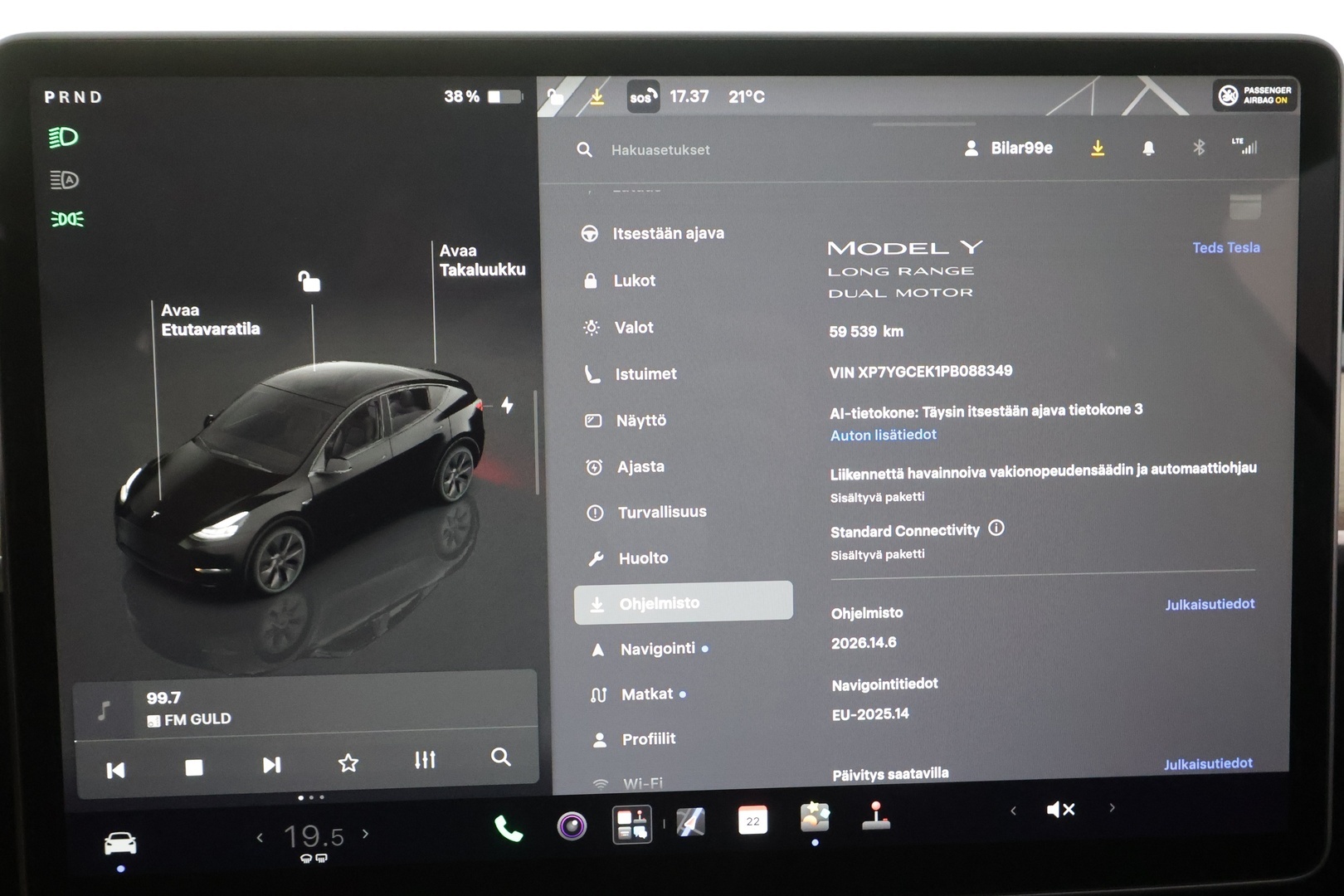1344x896 pixels.
Task: Open the Huolto settings
Action: [628, 558]
